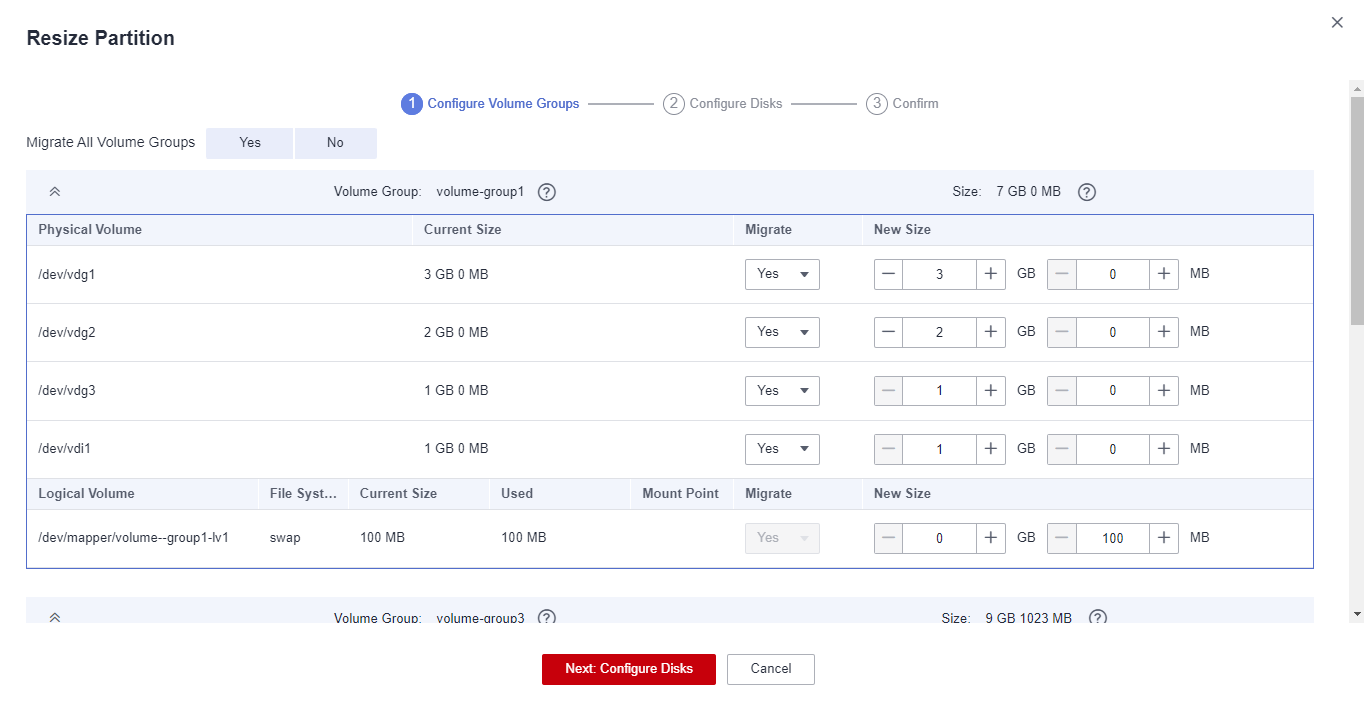The height and width of the screenshot is (714, 1364).
Task: Open Migrate dropdown for /dev/vdg3
Action: click(782, 390)
